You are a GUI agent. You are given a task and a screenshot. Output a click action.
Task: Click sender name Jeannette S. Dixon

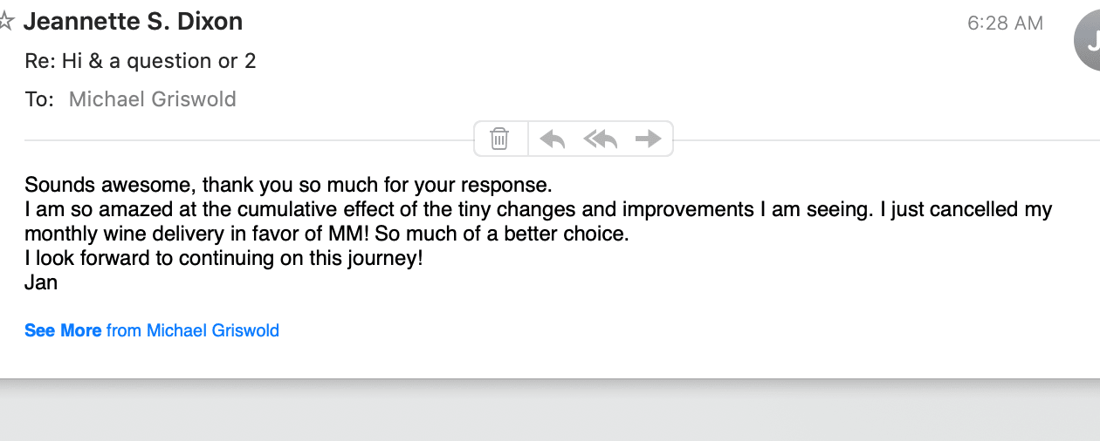pyautogui.click(x=133, y=21)
